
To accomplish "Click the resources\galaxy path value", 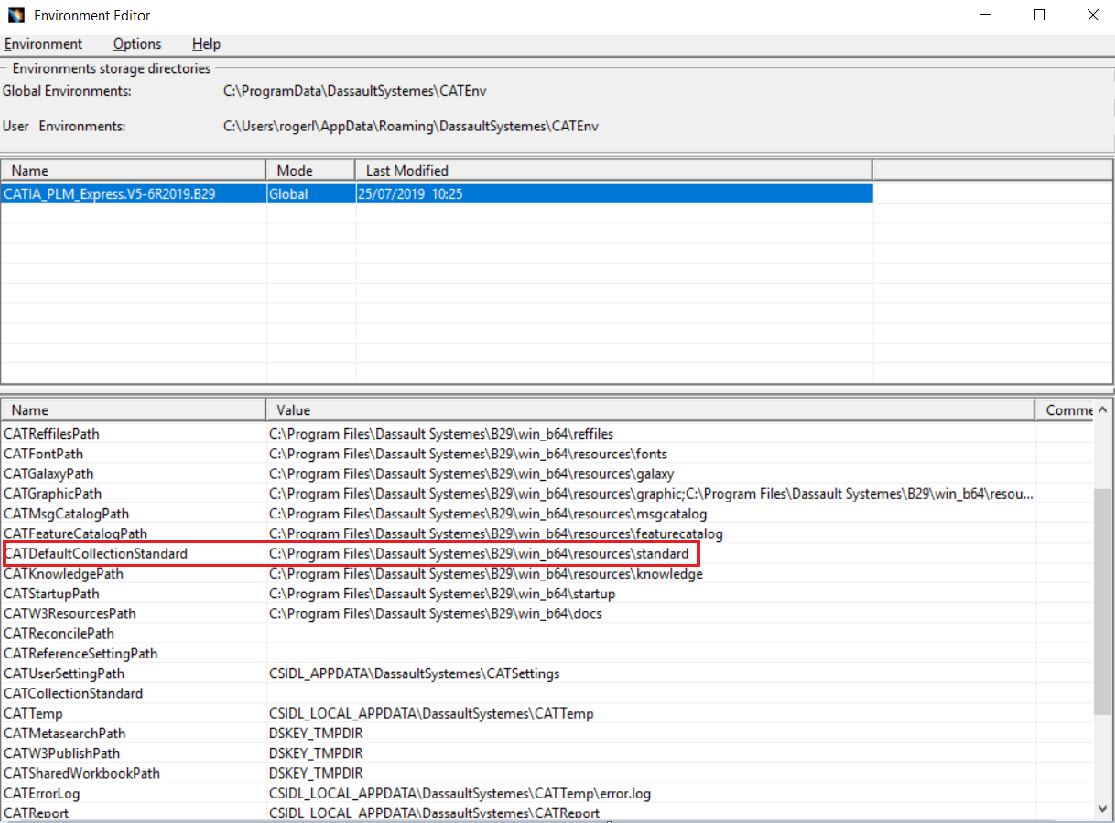I will coord(471,474).
